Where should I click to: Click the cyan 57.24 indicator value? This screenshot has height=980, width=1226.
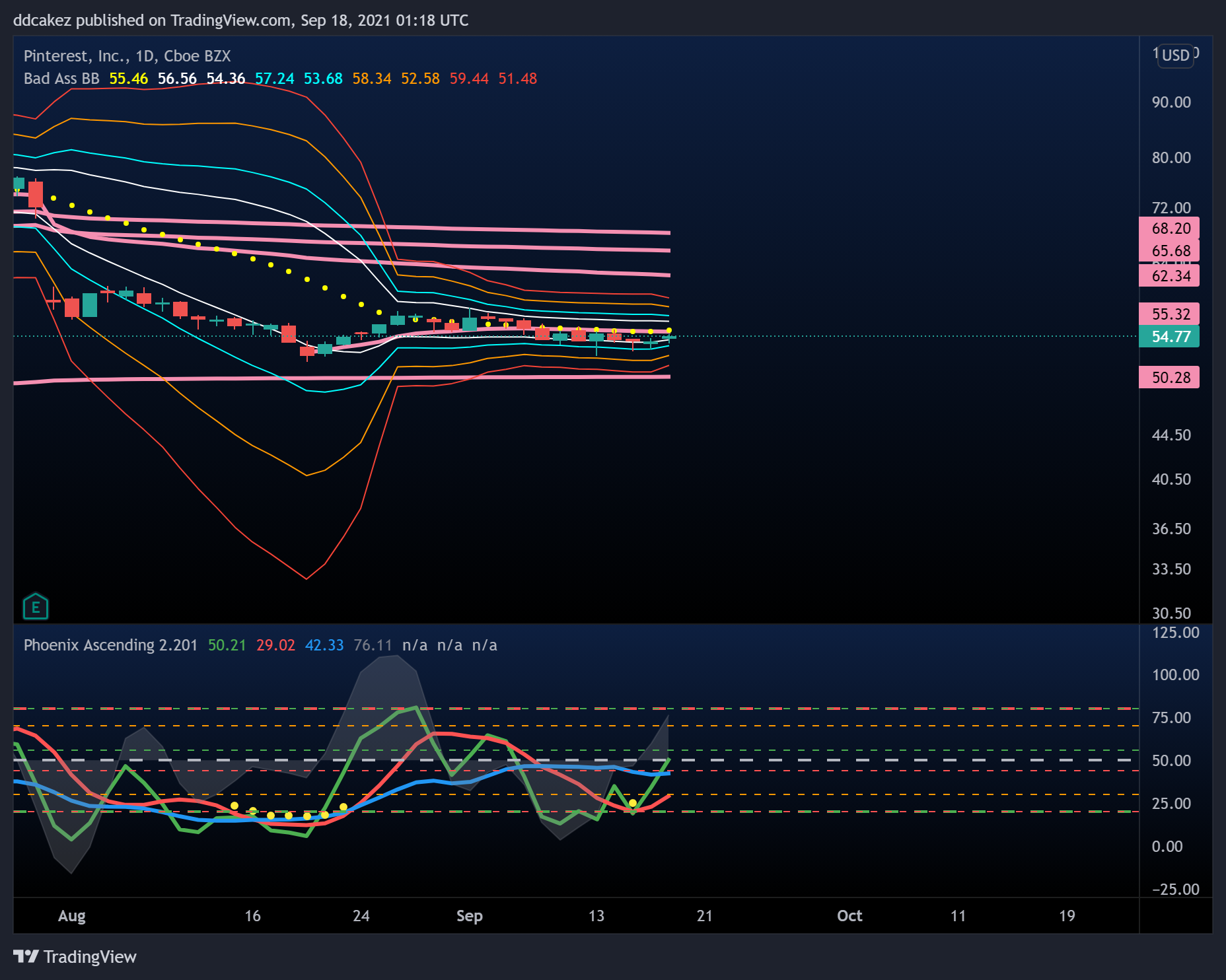tap(275, 79)
